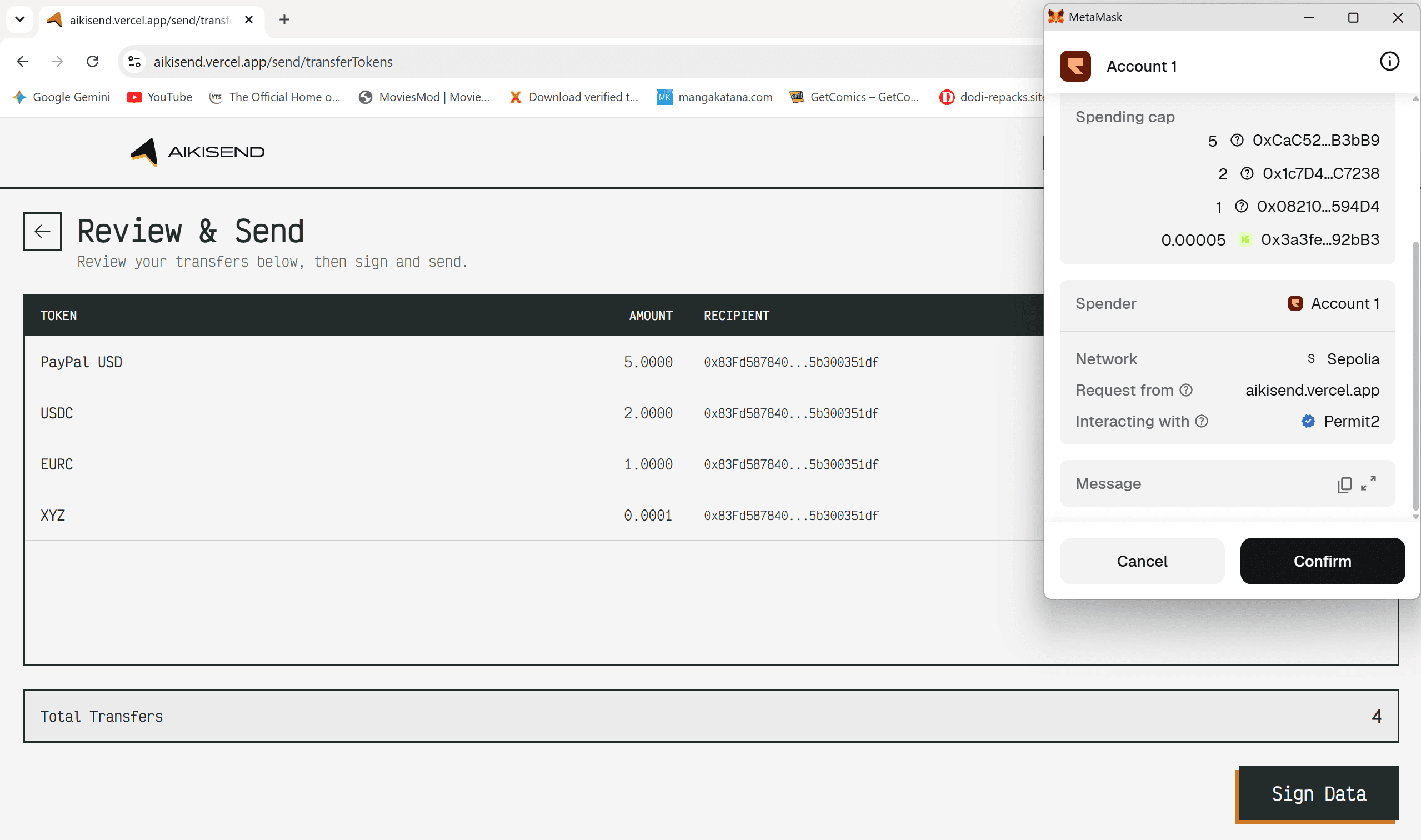Screen dimensions: 1421x840
Task: Open a new browser tab
Action: tap(284, 20)
